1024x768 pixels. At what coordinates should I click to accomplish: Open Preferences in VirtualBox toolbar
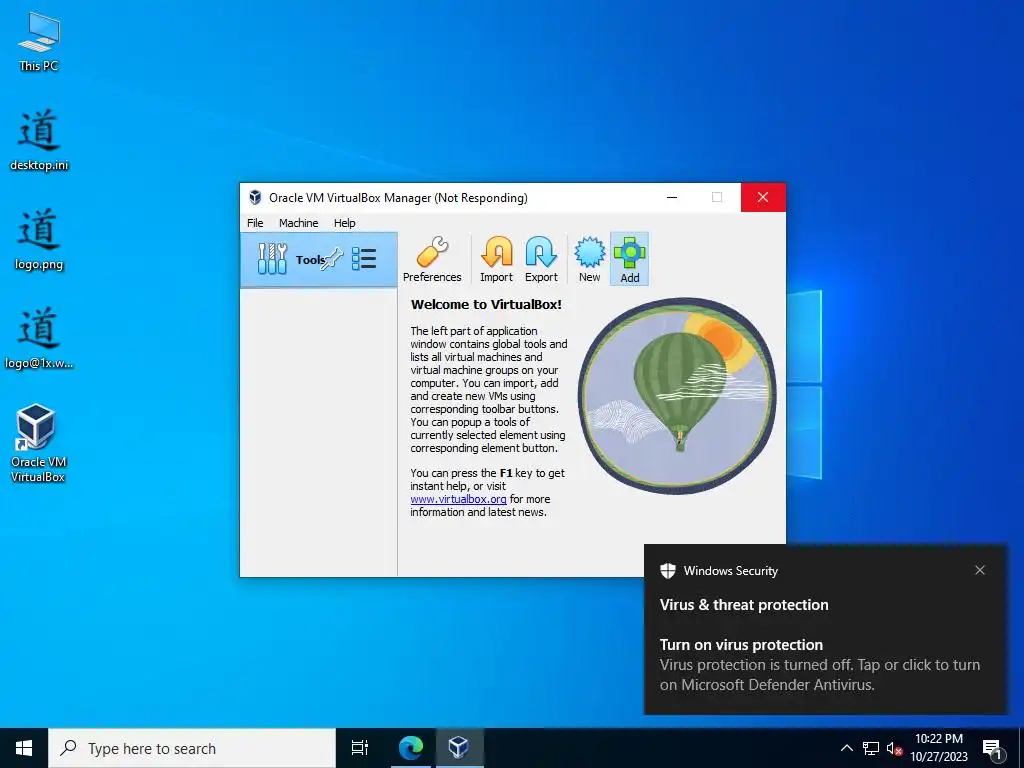tap(432, 259)
